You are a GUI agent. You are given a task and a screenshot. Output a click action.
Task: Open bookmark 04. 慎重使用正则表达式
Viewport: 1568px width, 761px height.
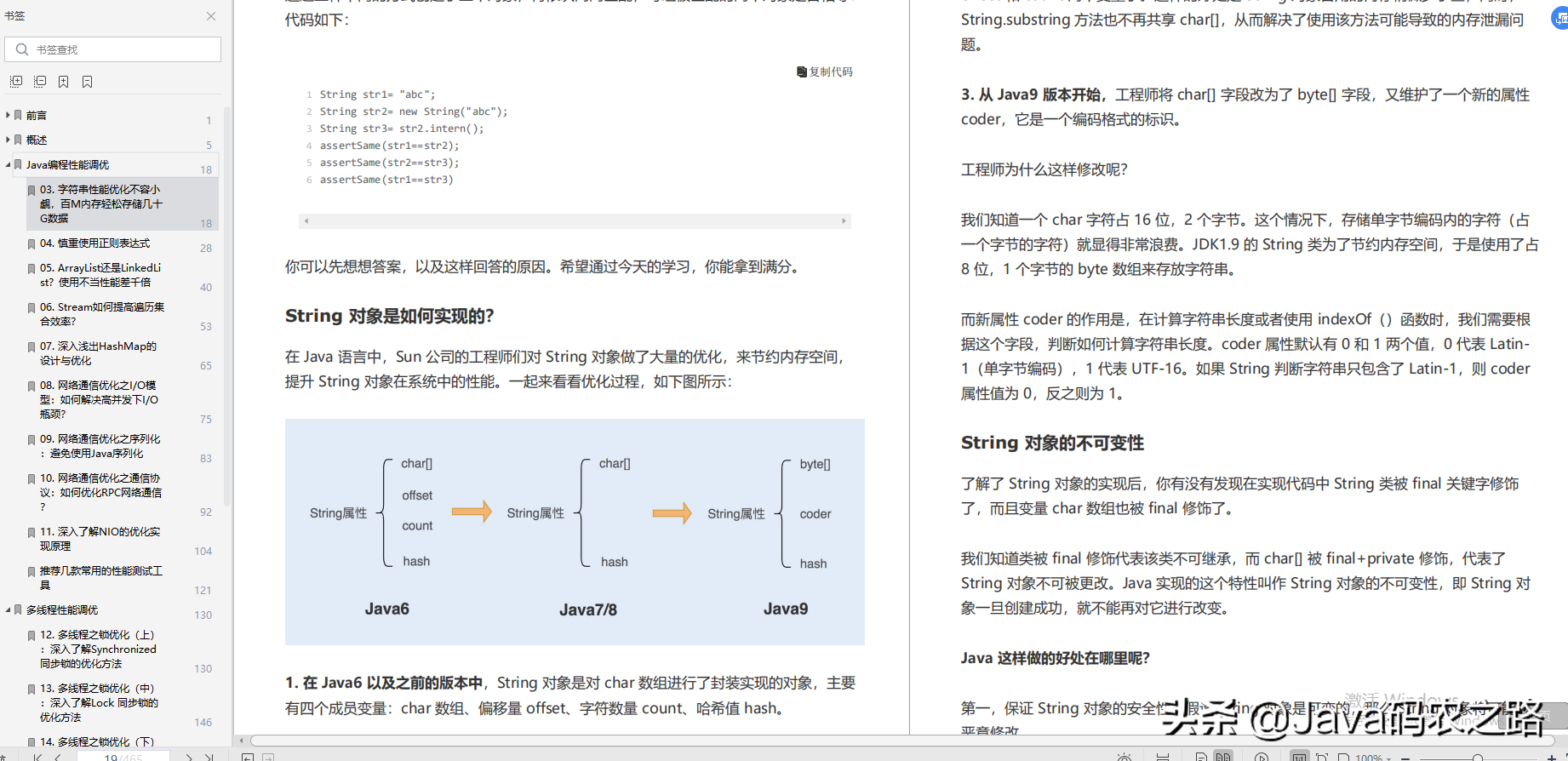pyautogui.click(x=94, y=243)
